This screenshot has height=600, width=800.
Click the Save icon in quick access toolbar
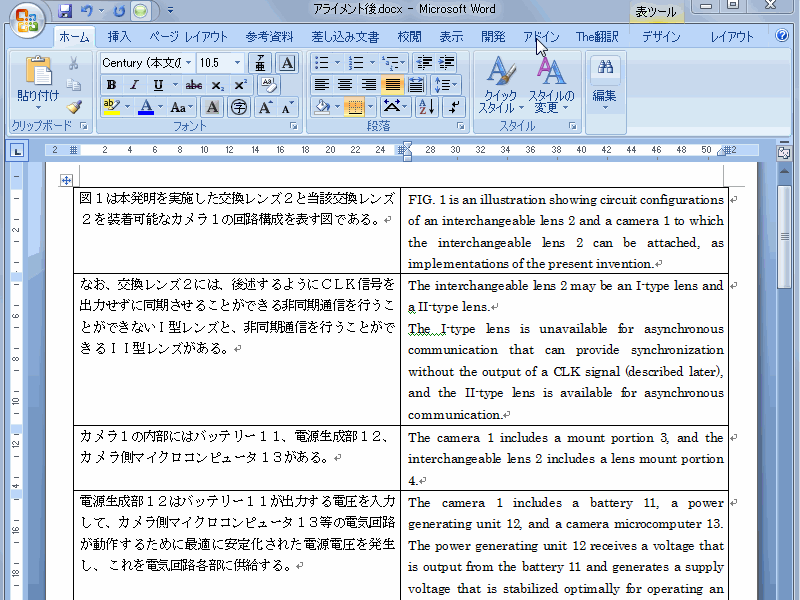tap(65, 11)
